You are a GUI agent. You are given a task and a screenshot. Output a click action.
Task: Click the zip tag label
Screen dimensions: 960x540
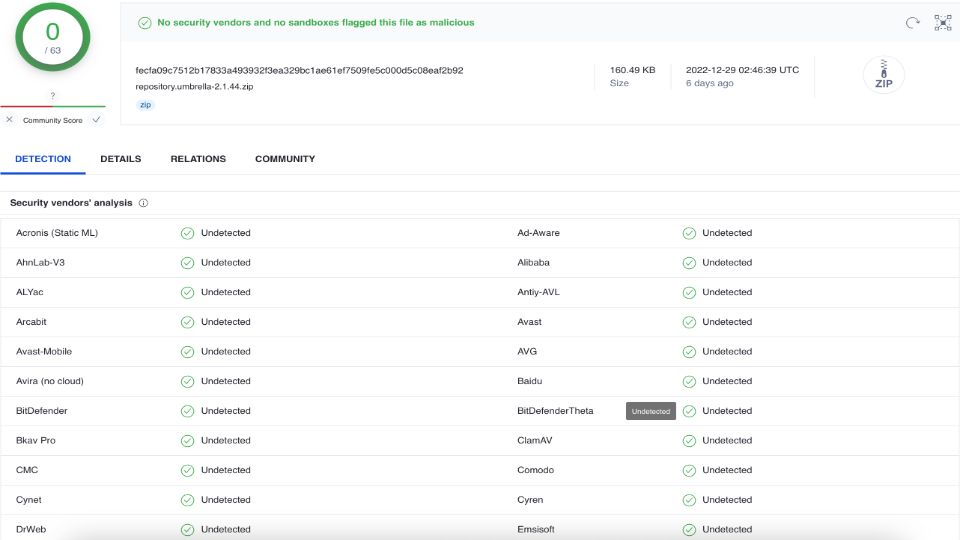[x=145, y=105]
